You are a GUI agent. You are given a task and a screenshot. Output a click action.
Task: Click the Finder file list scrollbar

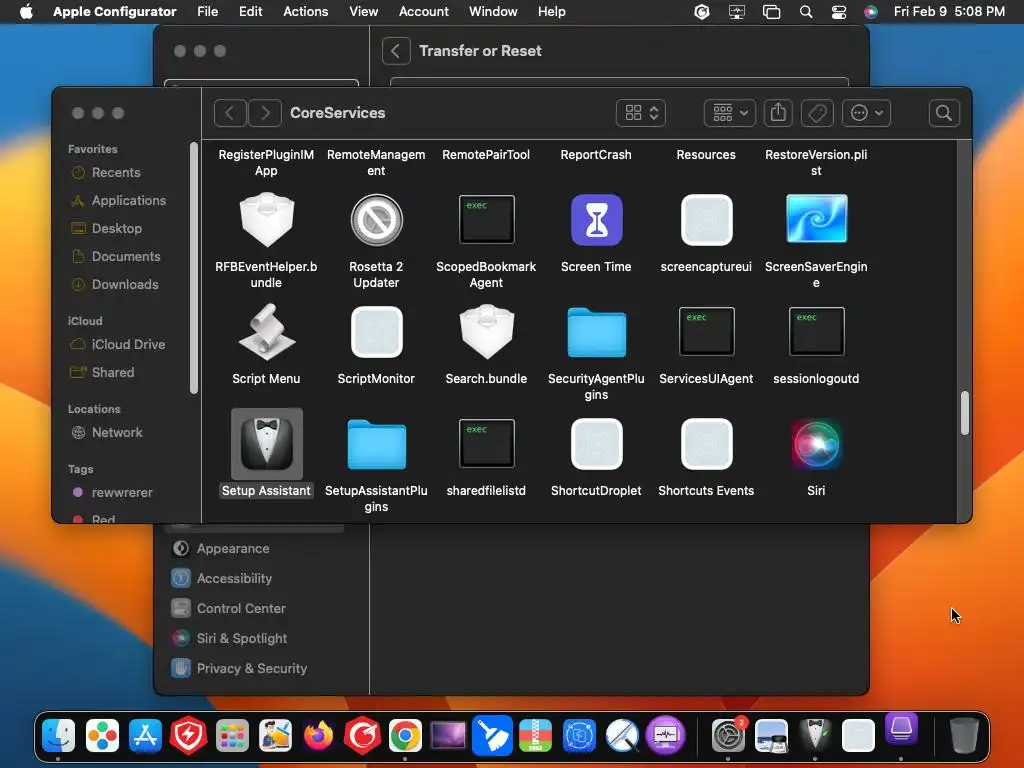[965, 413]
